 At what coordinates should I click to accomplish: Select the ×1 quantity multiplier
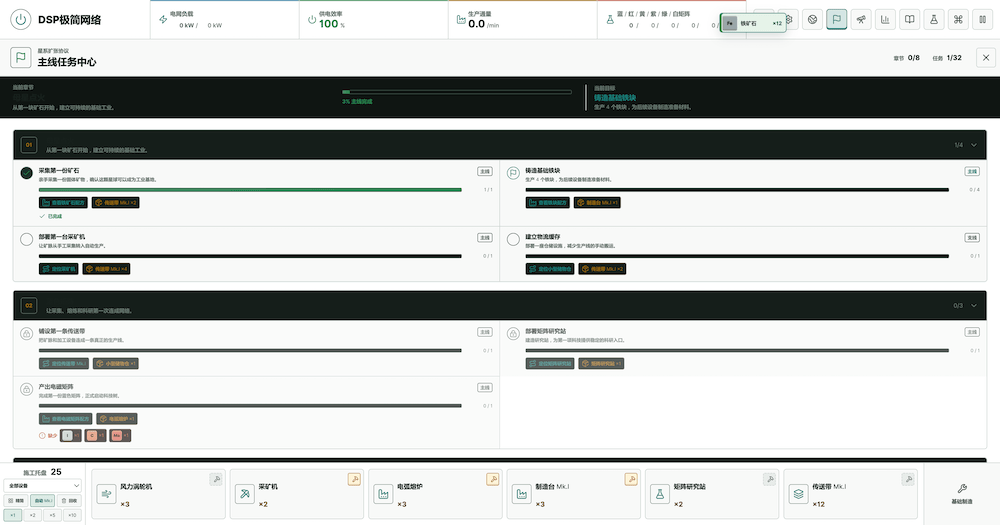click(x=13, y=515)
